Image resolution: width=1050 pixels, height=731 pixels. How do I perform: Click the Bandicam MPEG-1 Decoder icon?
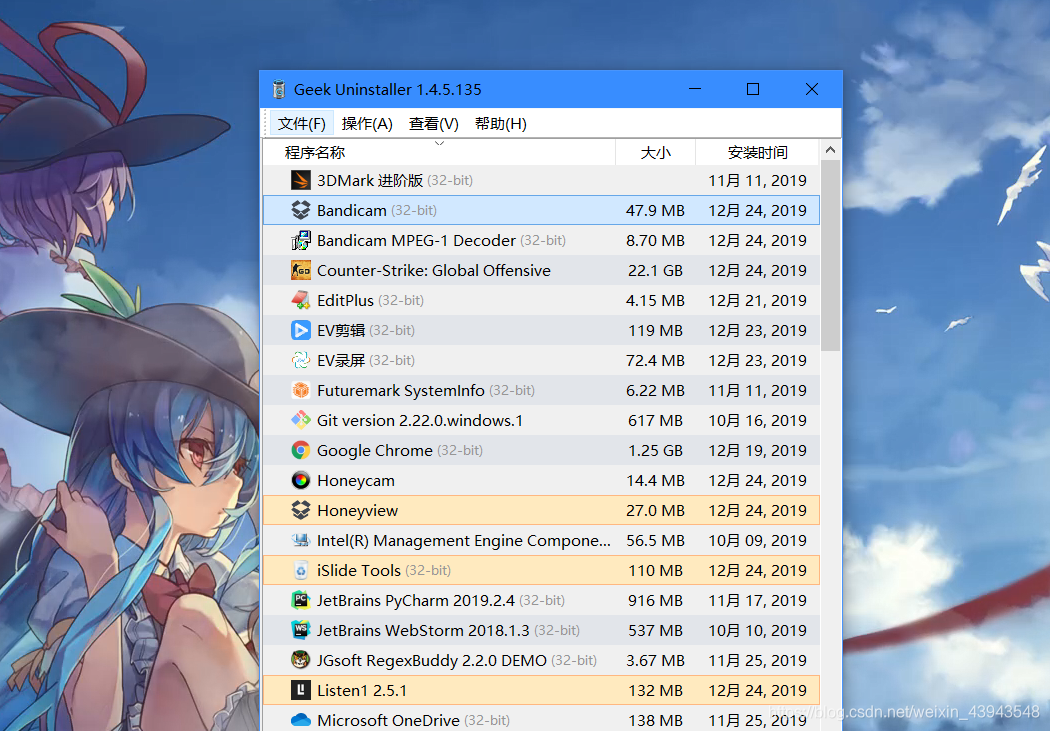click(x=301, y=240)
